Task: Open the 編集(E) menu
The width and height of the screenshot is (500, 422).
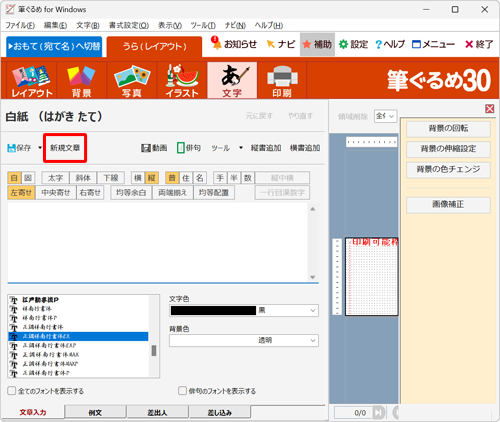Action: [55, 25]
